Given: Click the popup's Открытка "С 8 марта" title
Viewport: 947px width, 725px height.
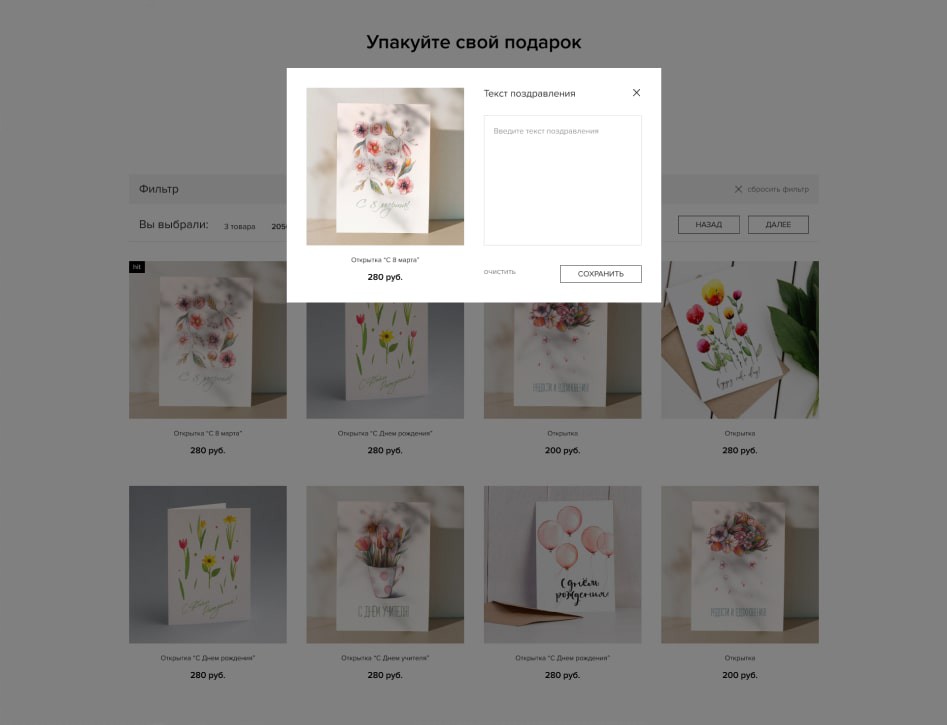Looking at the screenshot, I should click(x=385, y=260).
